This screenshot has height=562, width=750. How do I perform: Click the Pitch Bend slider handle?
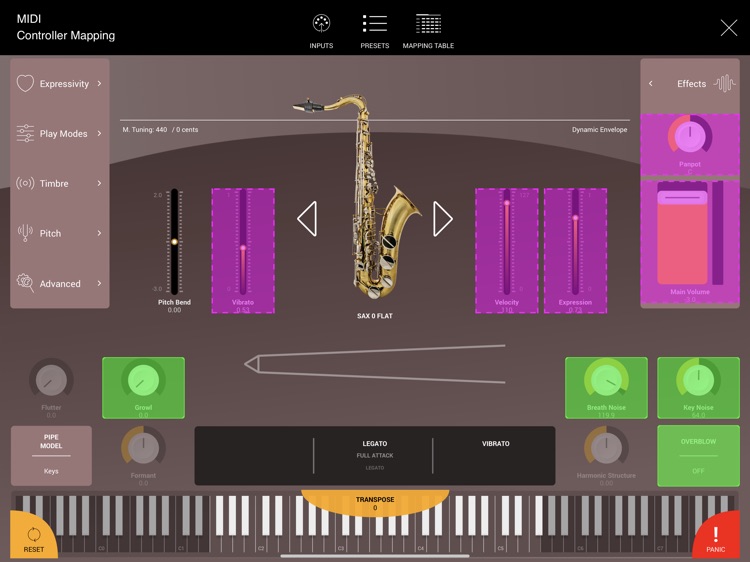175,242
